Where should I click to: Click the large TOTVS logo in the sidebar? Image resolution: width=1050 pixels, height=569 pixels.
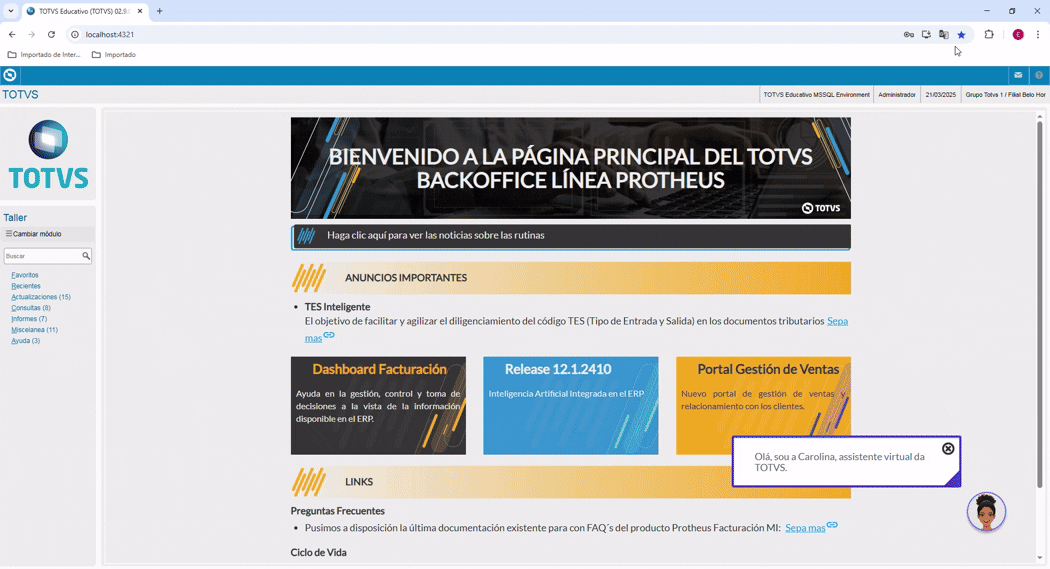pos(48,155)
